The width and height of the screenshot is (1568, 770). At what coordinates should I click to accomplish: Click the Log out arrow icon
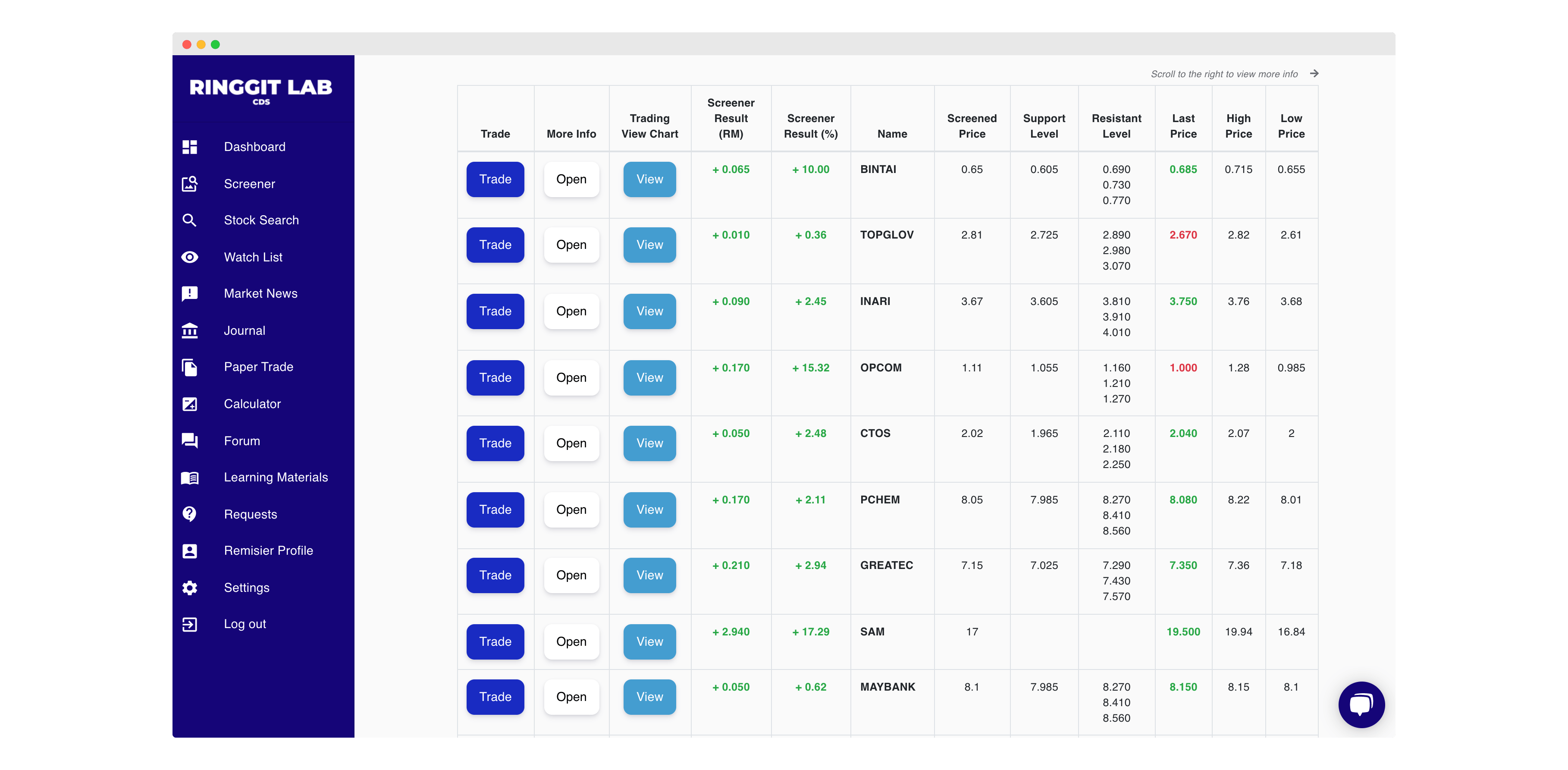[x=189, y=624]
